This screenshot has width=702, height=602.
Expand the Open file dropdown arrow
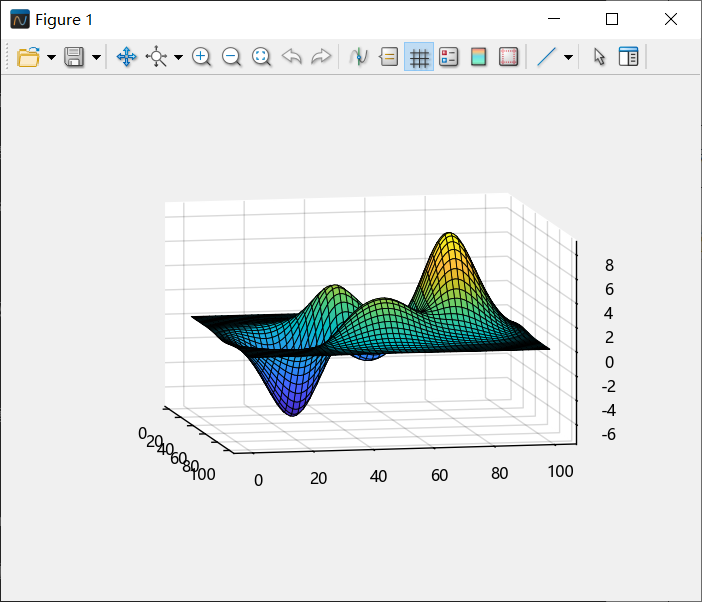[51, 57]
